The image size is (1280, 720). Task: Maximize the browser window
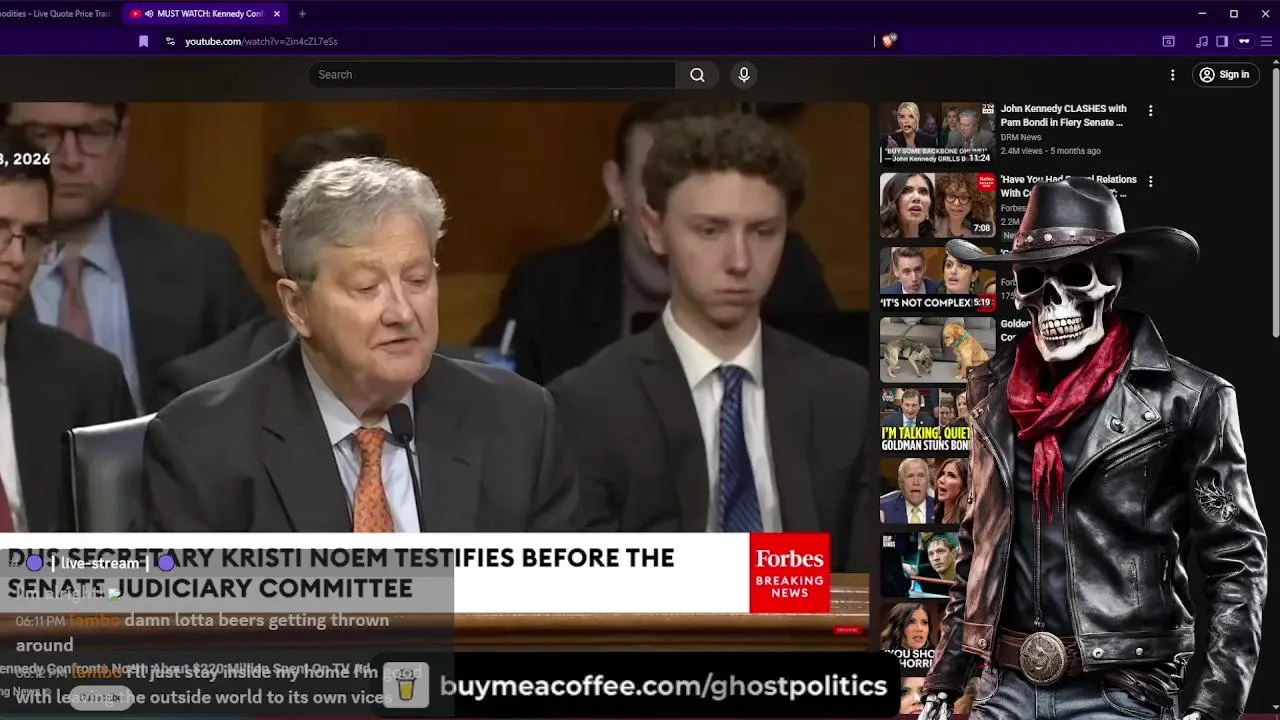point(1233,14)
